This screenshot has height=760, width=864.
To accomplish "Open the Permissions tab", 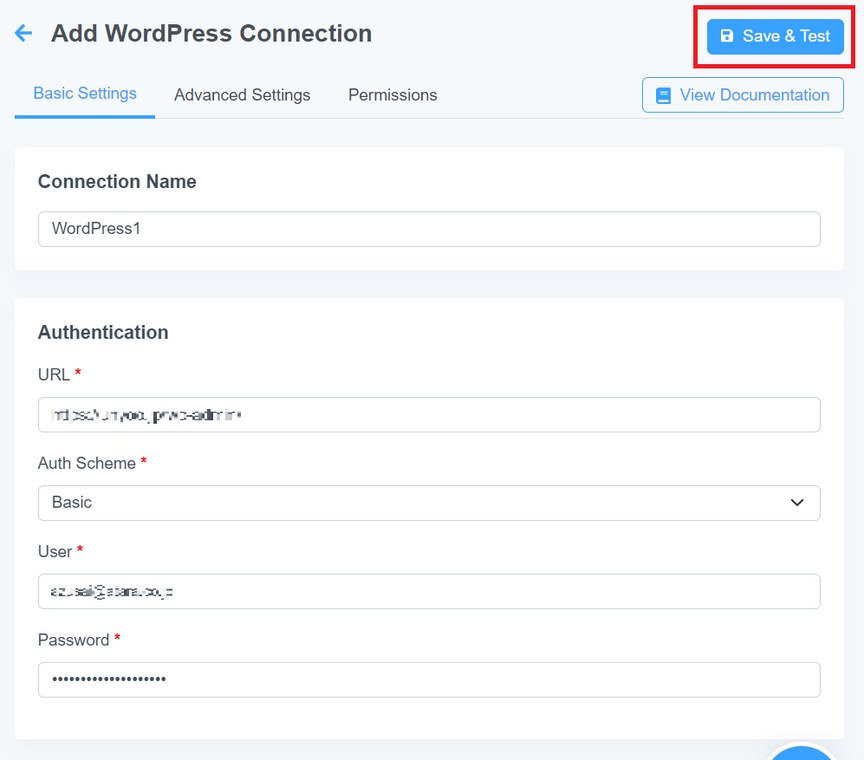I will pyautogui.click(x=392, y=95).
